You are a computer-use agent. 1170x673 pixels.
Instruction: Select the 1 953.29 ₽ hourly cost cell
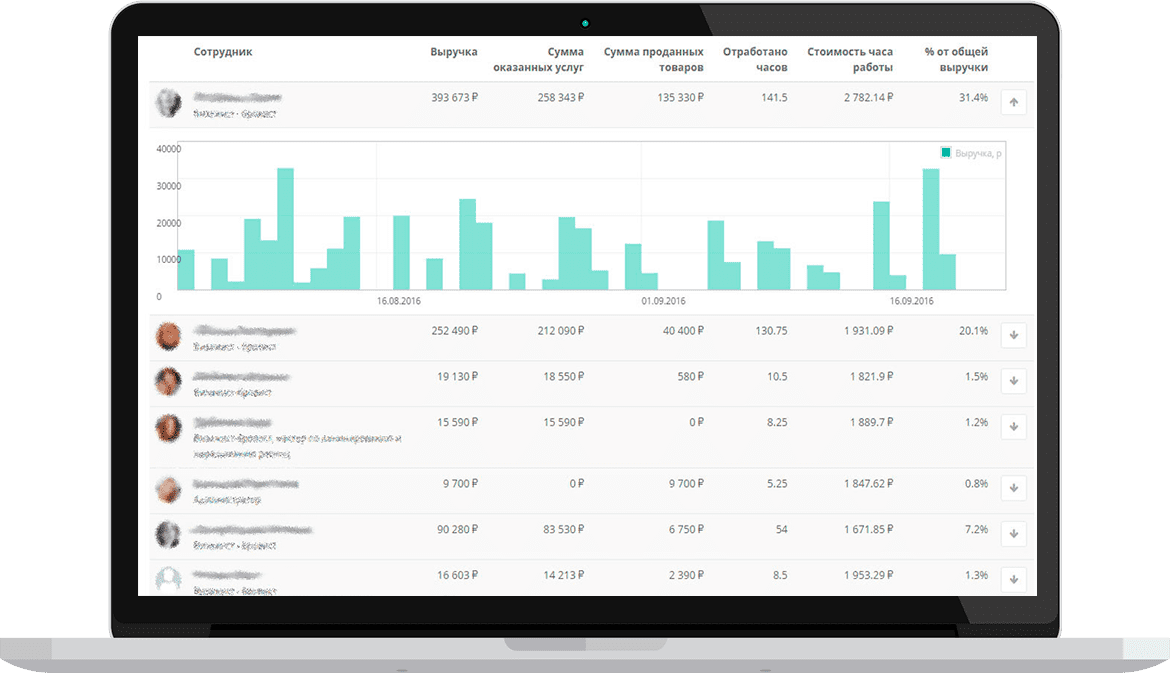[869, 575]
